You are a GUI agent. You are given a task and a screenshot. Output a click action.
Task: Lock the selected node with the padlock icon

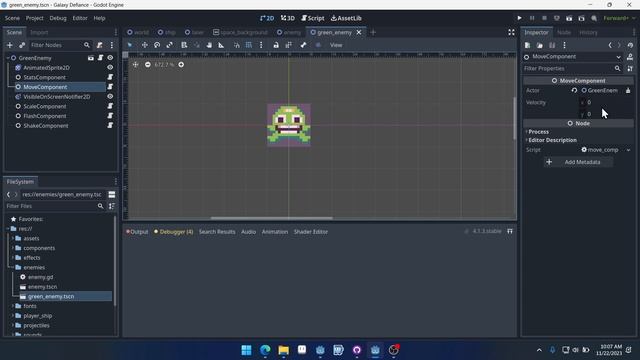coord(276,45)
